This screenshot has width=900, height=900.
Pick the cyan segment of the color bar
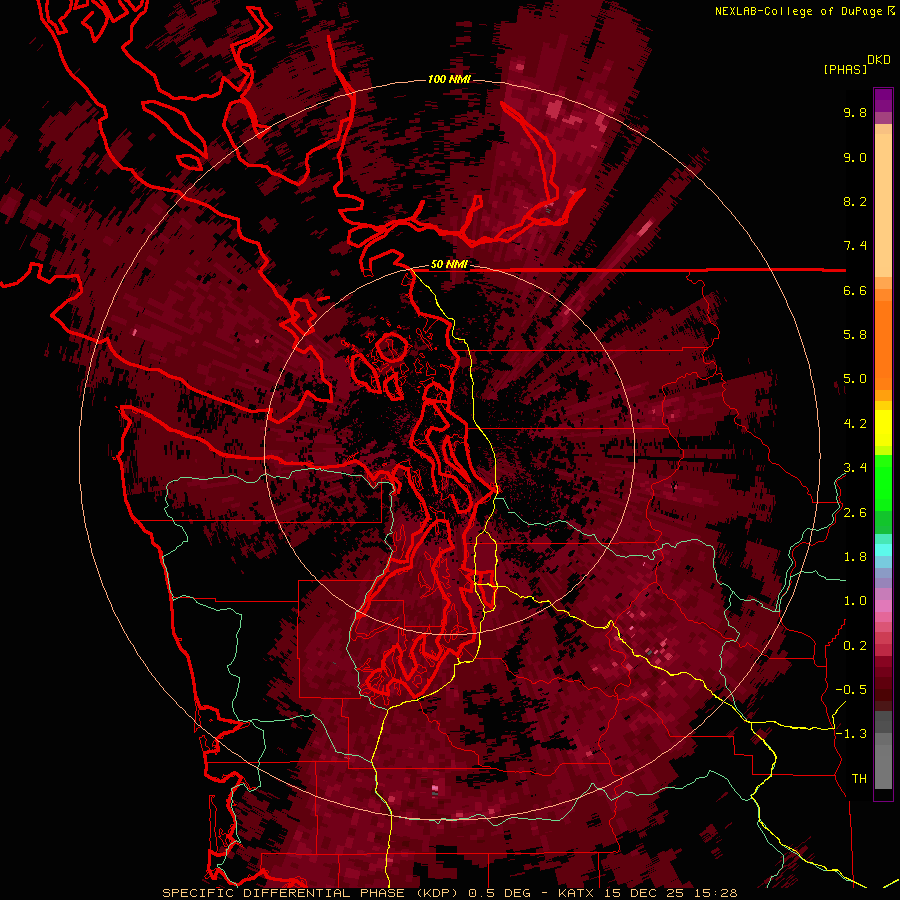(883, 549)
